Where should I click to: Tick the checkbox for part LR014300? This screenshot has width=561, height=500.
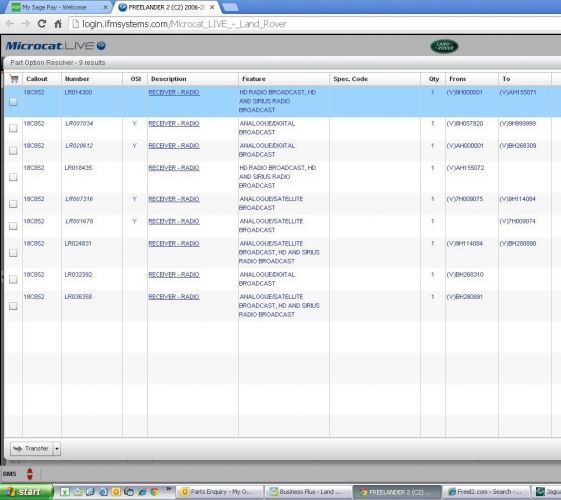tap(13, 102)
